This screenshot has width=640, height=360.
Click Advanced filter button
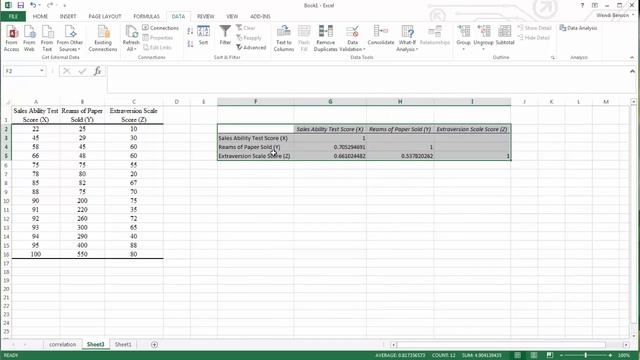coord(251,47)
